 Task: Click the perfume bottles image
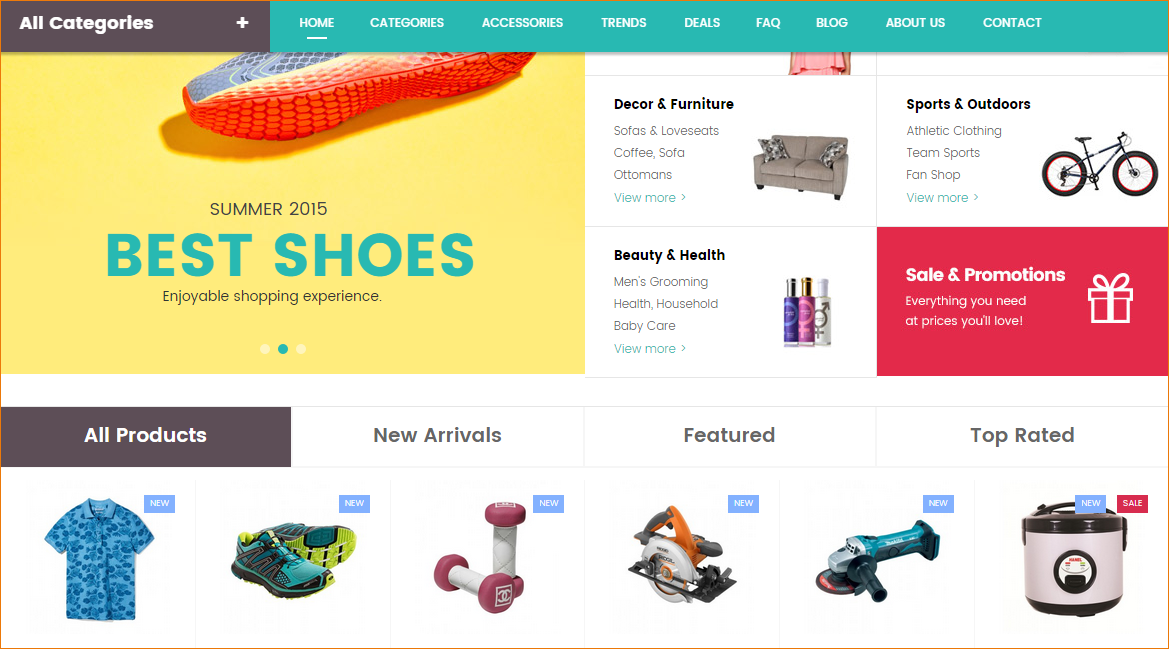(x=807, y=311)
